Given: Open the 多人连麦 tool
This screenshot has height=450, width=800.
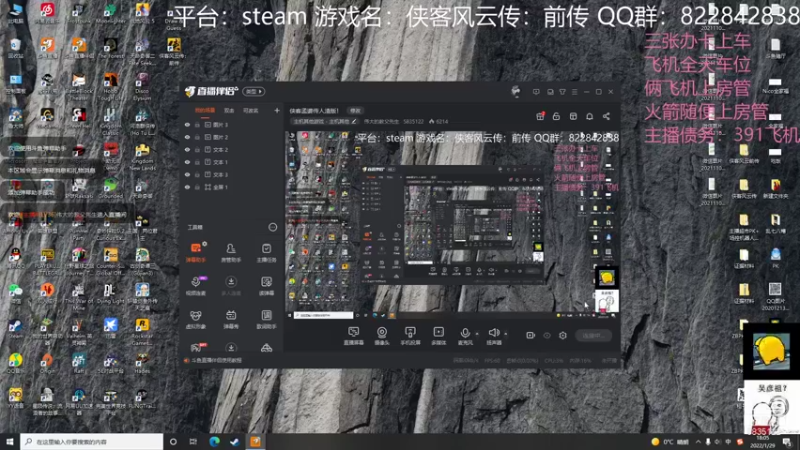Looking at the screenshot, I should pyautogui.click(x=231, y=286).
